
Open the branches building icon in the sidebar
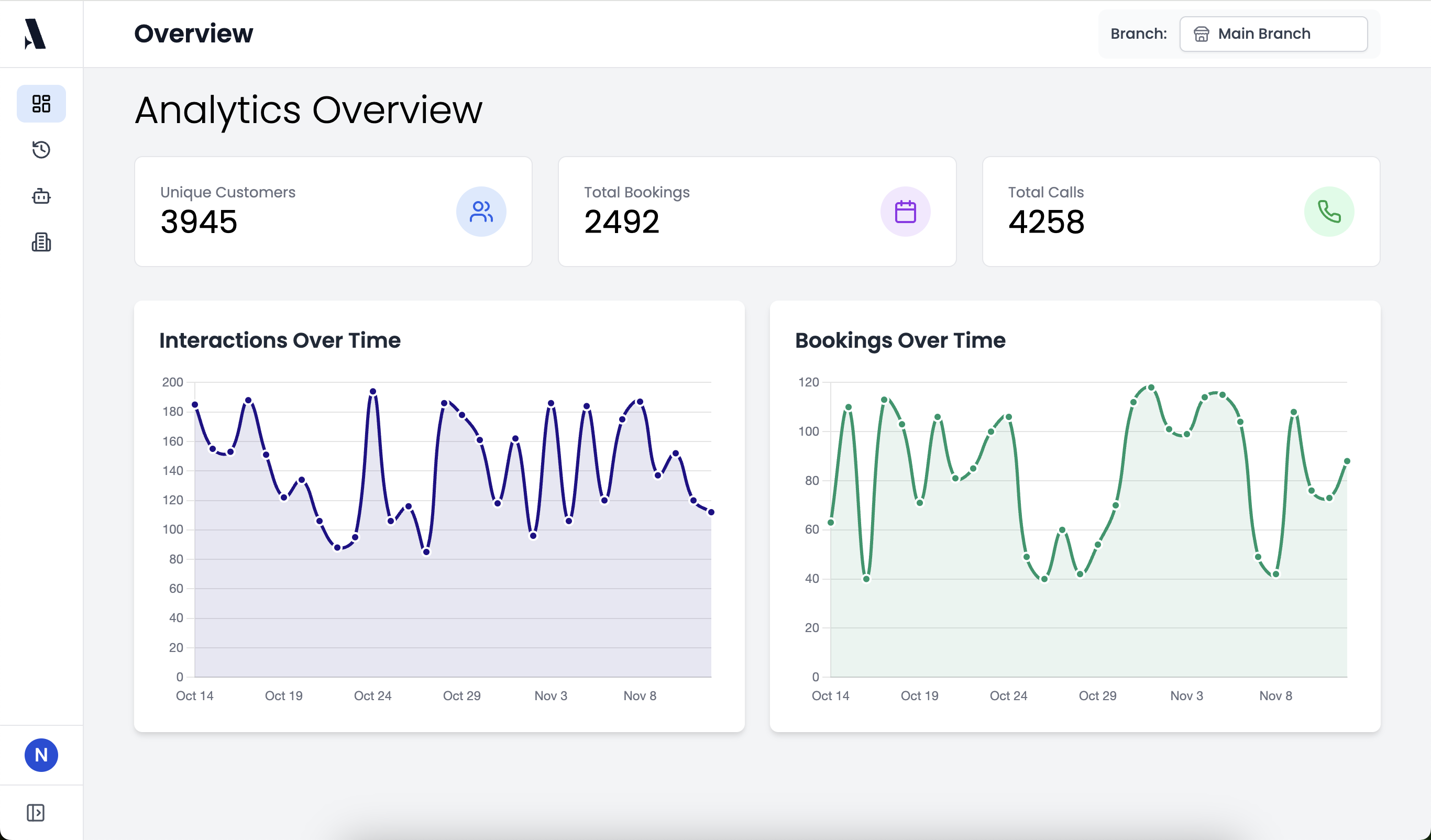(x=41, y=242)
